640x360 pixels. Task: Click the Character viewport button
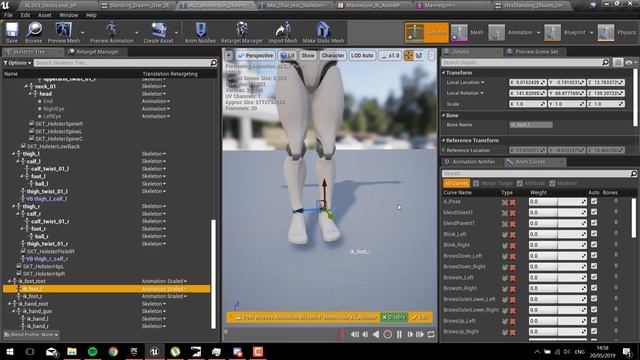(x=333, y=56)
